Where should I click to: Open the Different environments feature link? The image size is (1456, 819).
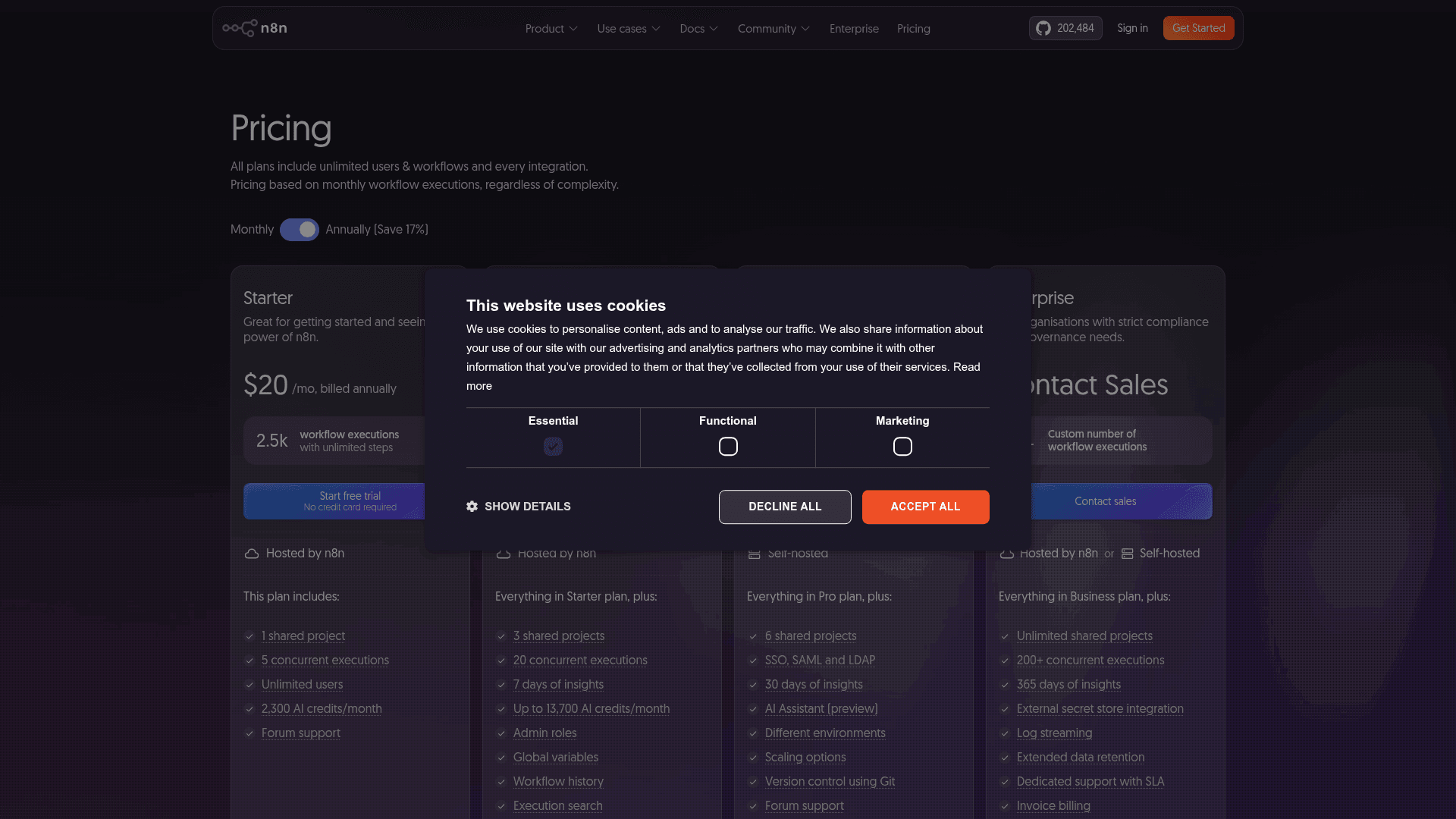point(825,733)
